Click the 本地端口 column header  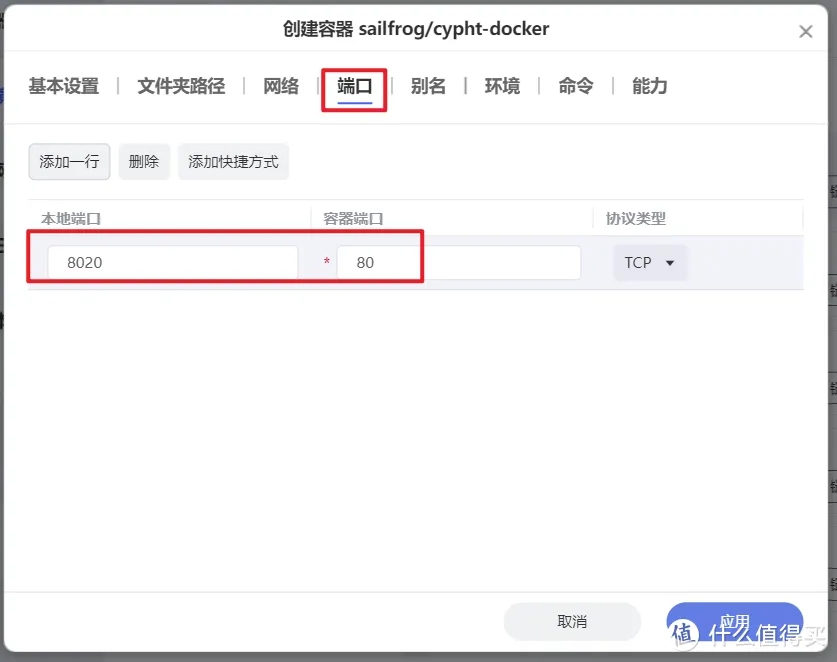(x=71, y=218)
